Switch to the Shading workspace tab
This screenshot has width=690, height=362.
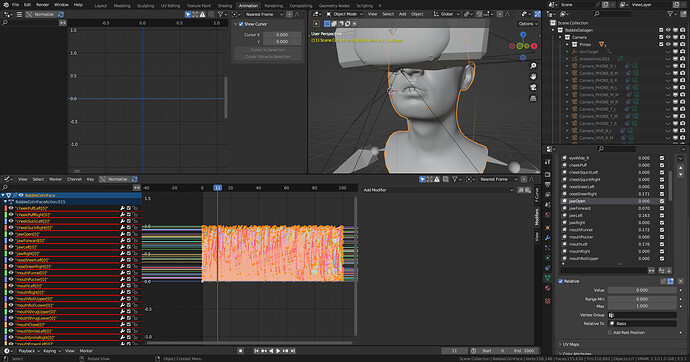(224, 6)
